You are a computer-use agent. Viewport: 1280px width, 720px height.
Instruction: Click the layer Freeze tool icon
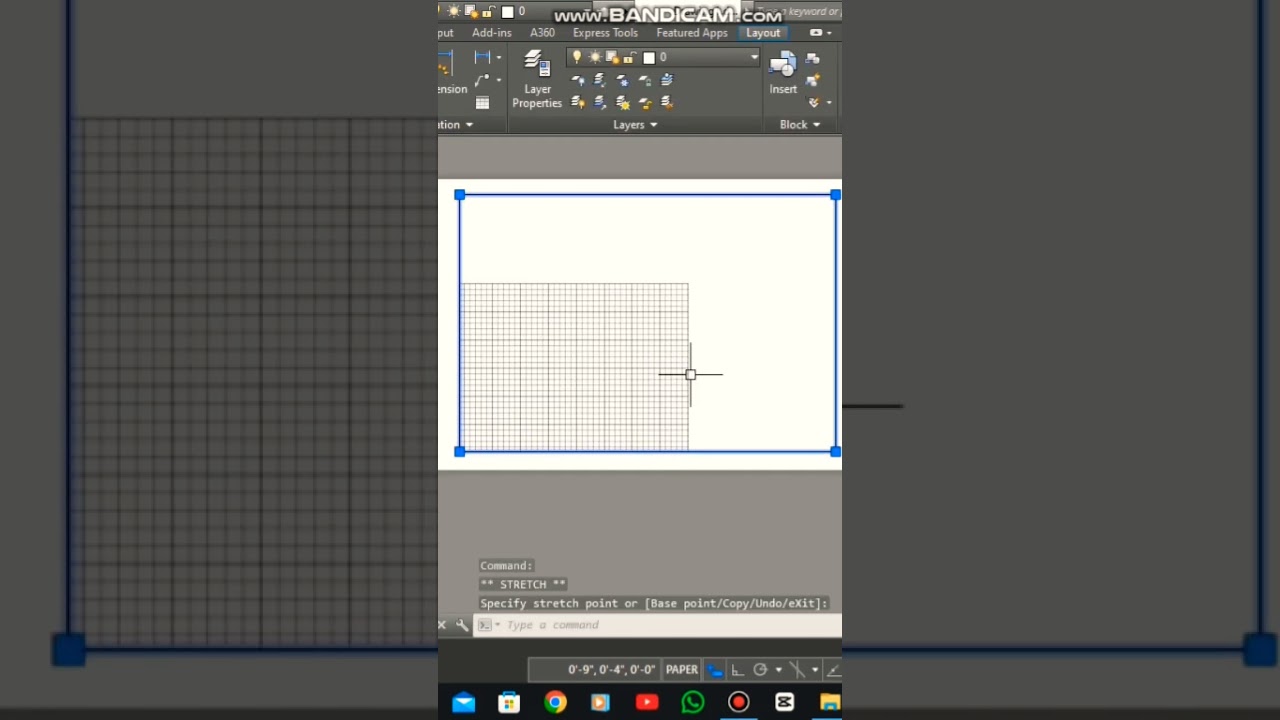tap(623, 80)
